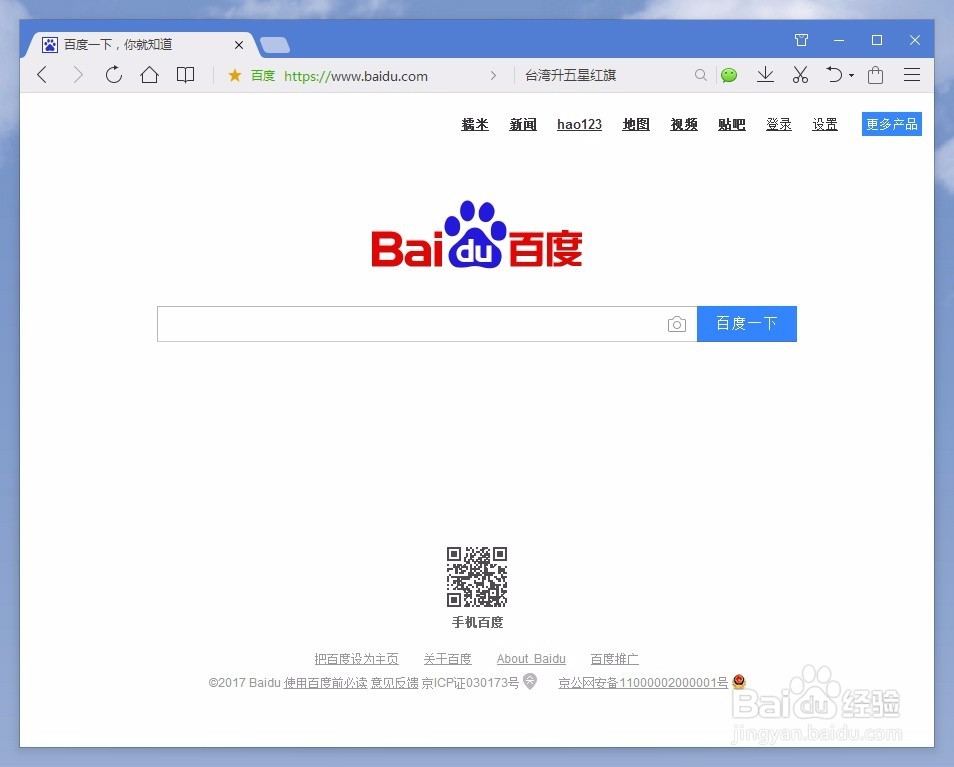Open the 设置 settings link
The image size is (954, 767).
825,125
